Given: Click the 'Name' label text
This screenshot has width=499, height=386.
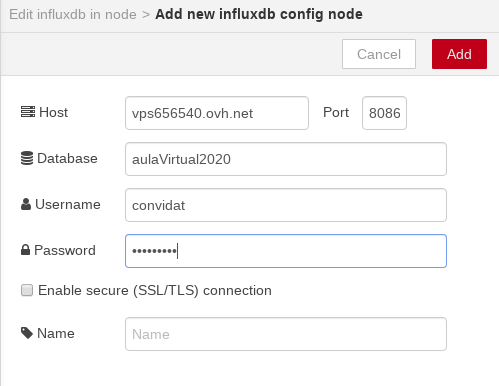Looking at the screenshot, I should tap(56, 333).
